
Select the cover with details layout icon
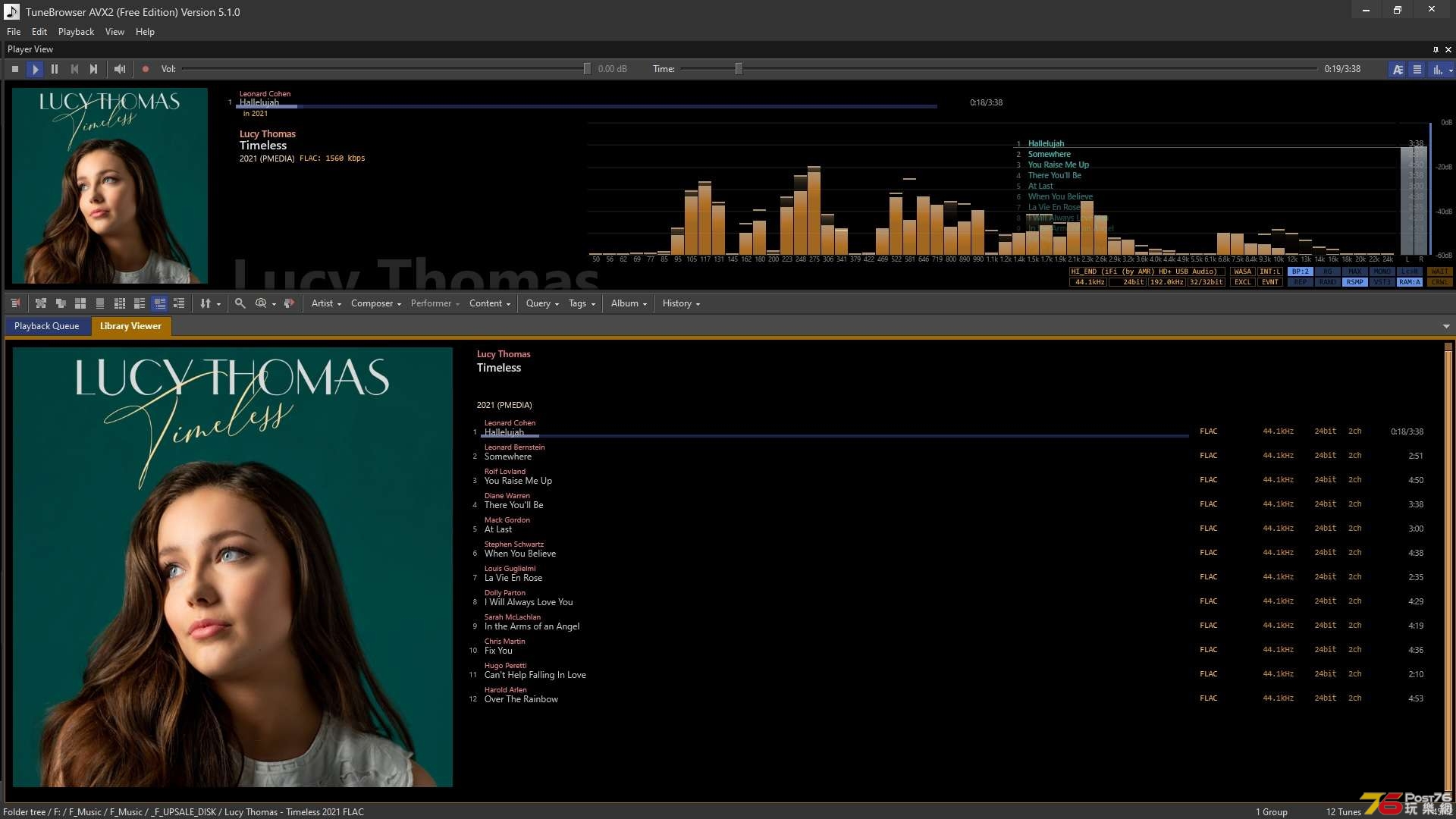pos(140,303)
